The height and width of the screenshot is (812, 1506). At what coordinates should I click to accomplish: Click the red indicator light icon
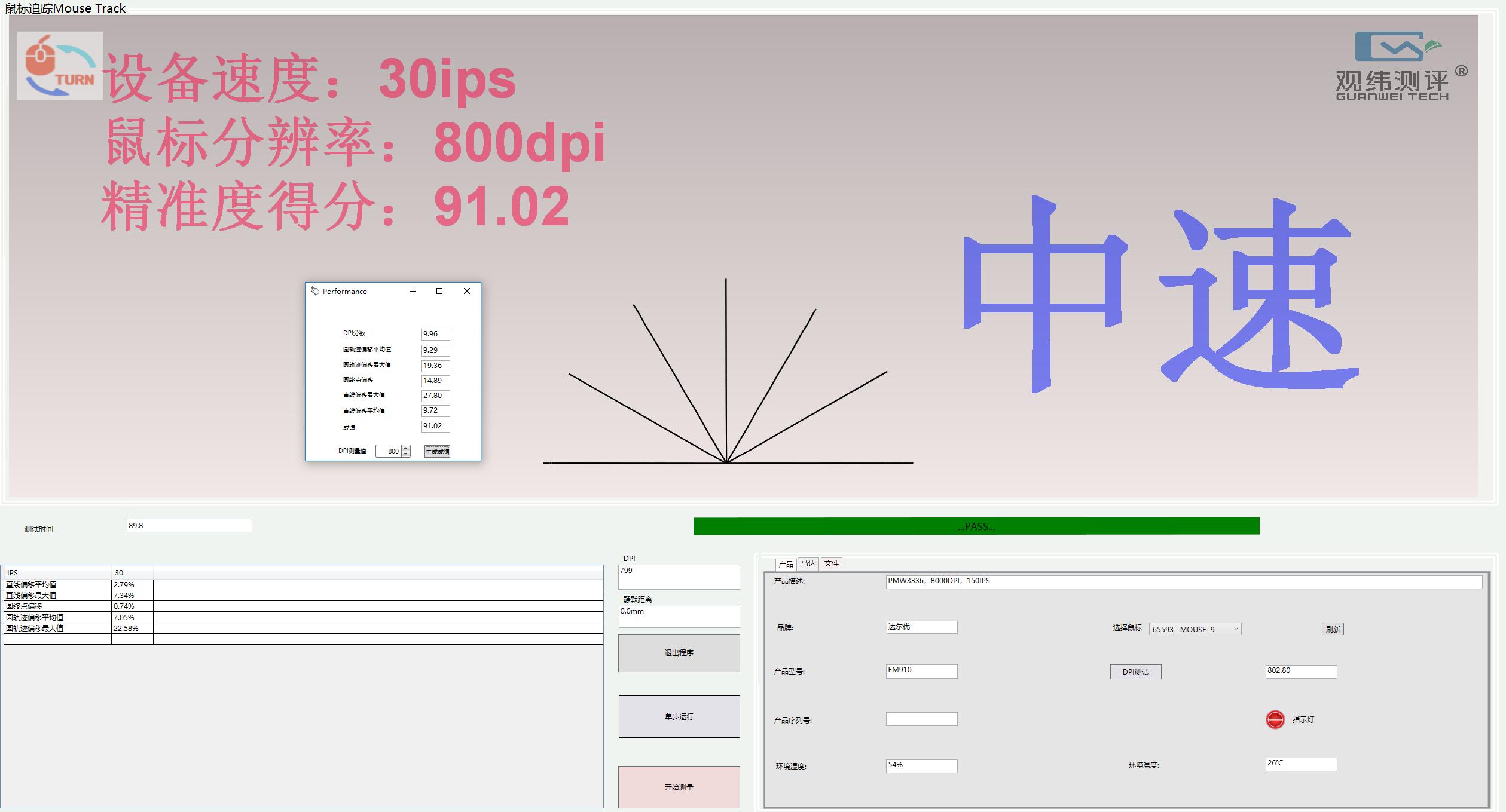pyautogui.click(x=1275, y=719)
